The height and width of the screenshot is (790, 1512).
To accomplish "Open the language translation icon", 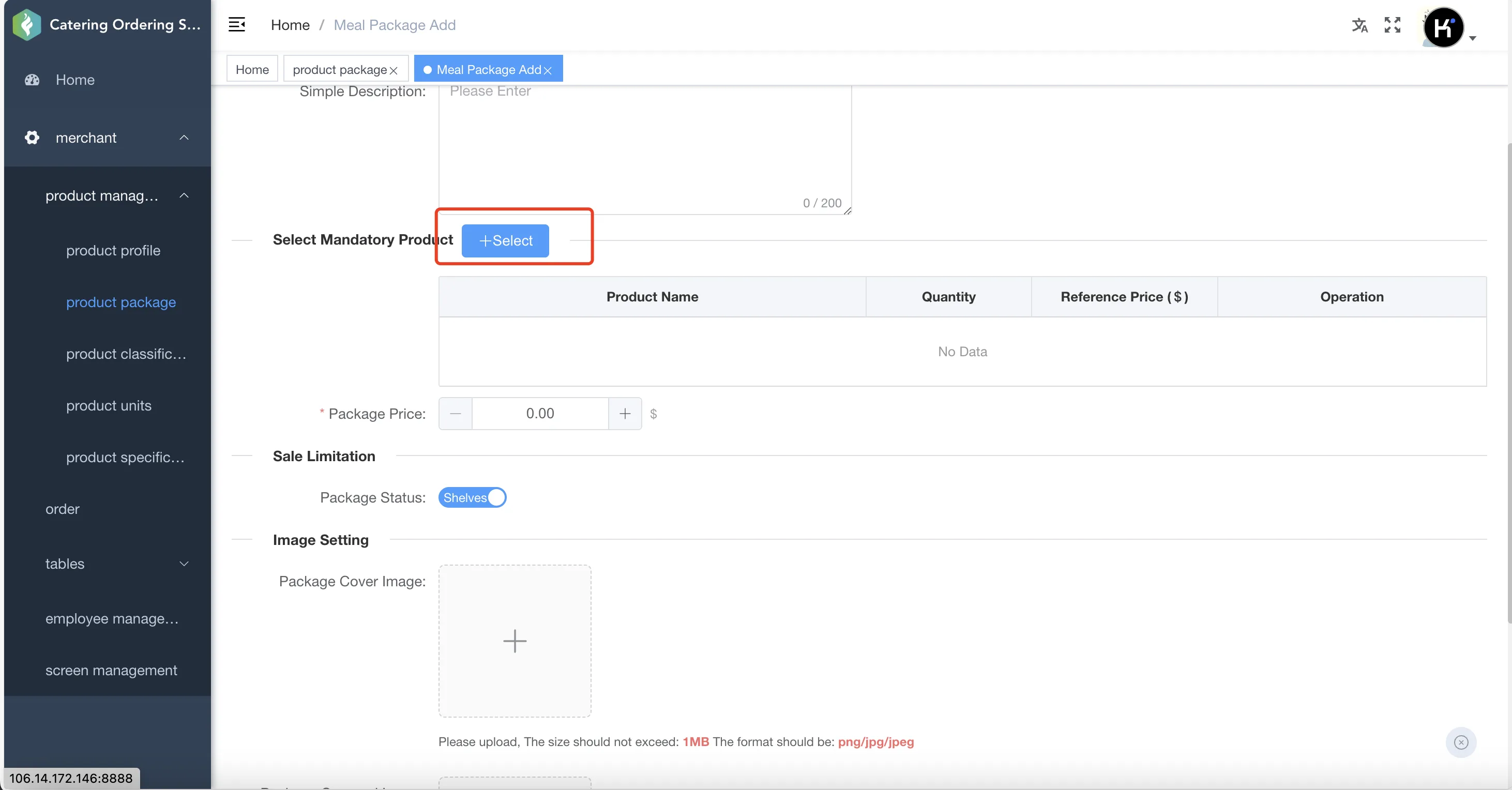I will pyautogui.click(x=1359, y=25).
